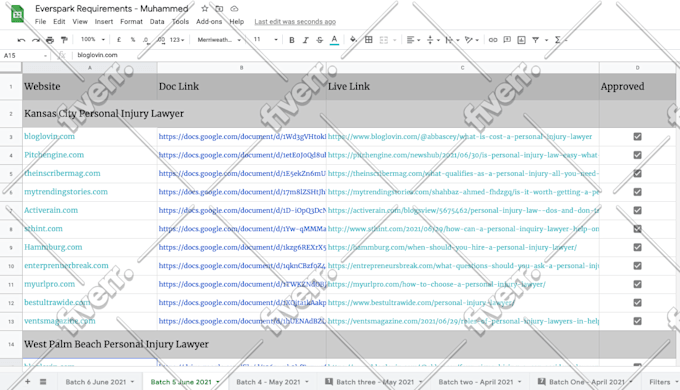This screenshot has width=680, height=390.
Task: Format selected cells as percent
Action: 133,39
